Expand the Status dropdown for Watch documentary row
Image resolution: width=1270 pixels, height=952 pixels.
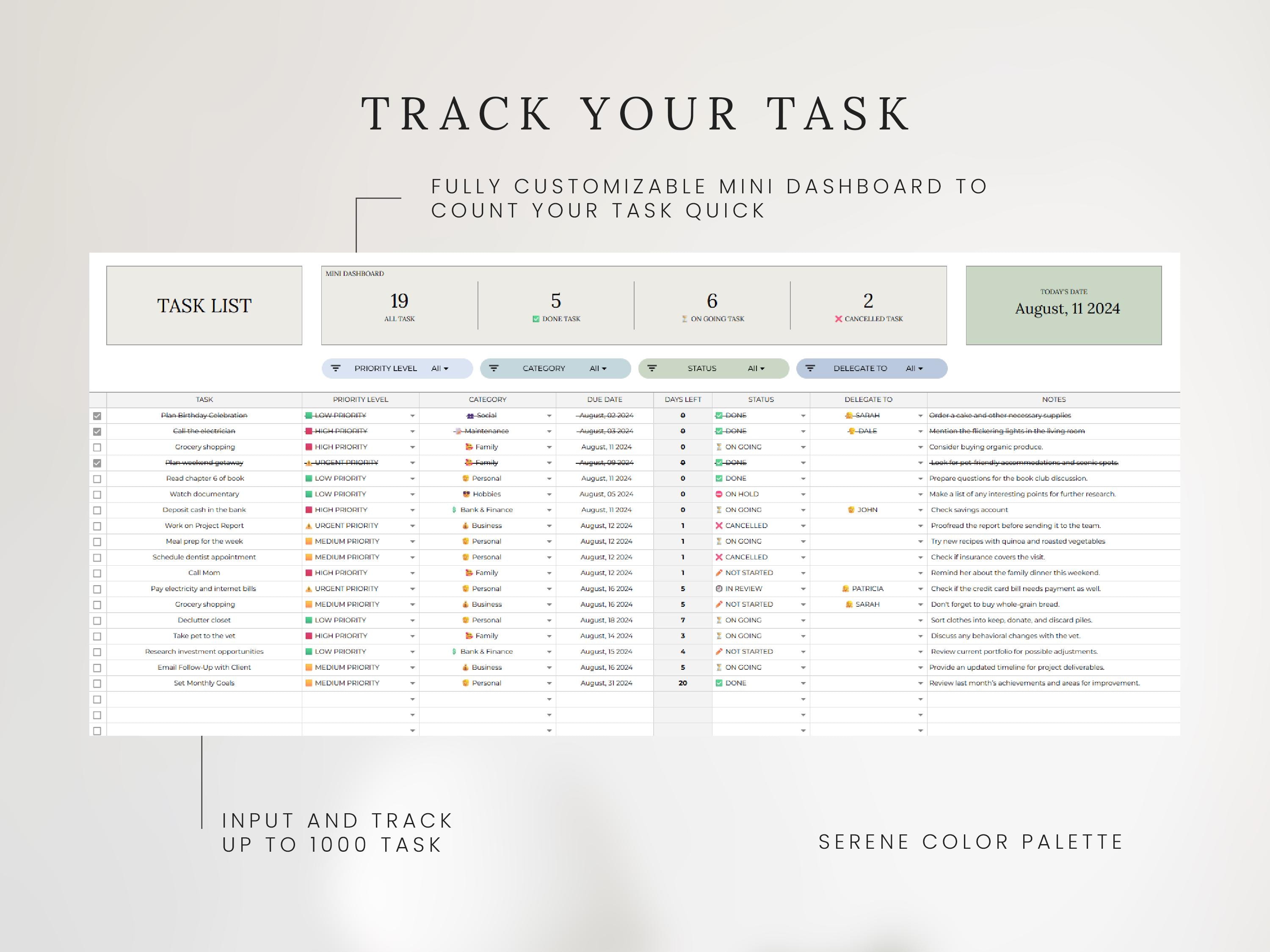click(x=802, y=493)
